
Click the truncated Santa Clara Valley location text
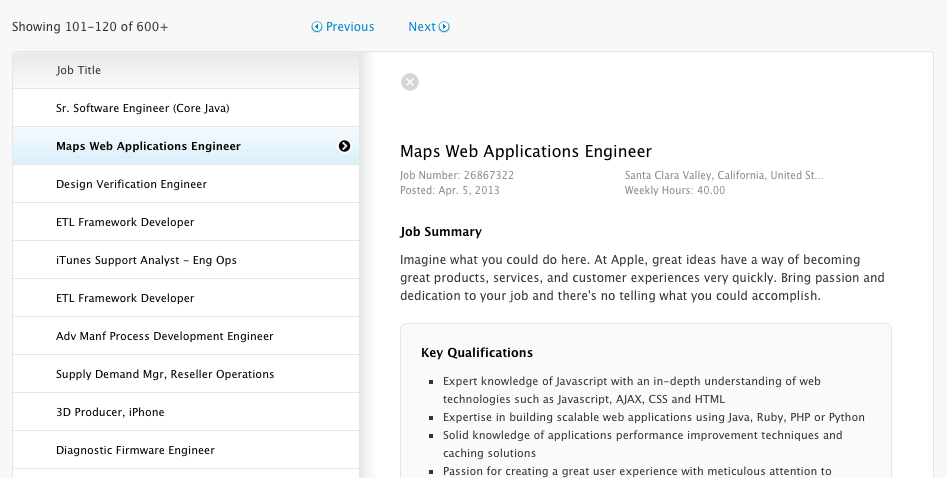pyautogui.click(x=724, y=175)
